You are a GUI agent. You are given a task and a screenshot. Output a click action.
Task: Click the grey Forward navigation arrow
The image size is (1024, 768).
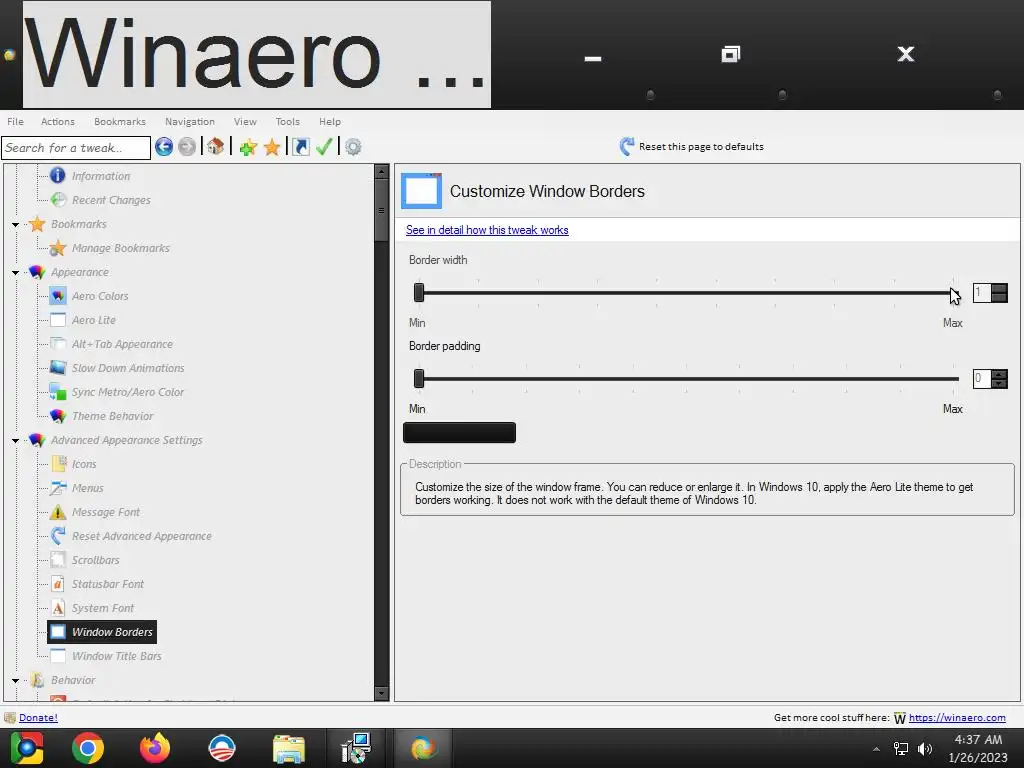point(187,147)
